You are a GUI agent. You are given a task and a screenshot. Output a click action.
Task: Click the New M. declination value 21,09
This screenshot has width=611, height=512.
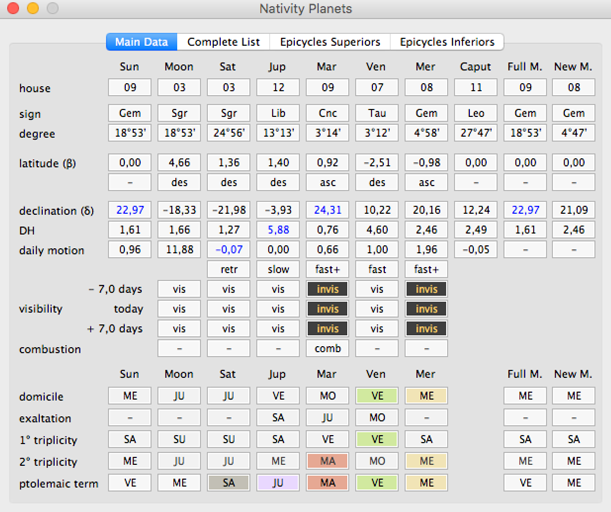[x=573, y=209]
